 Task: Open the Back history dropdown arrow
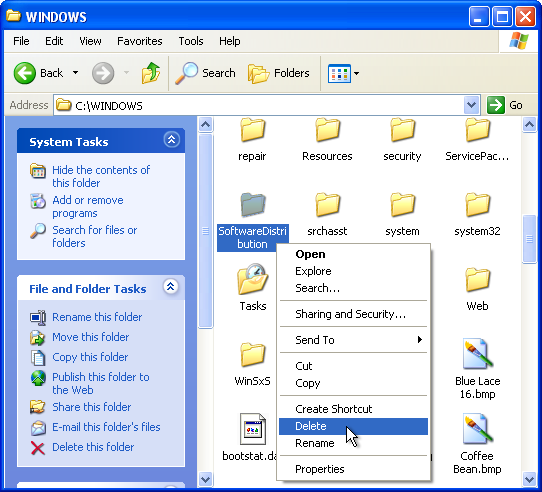(x=75, y=73)
